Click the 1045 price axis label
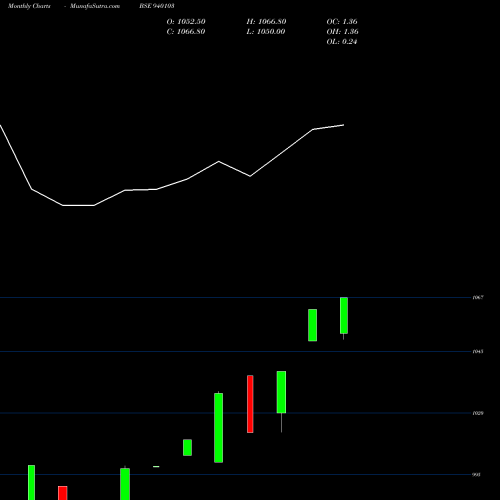 point(478,351)
